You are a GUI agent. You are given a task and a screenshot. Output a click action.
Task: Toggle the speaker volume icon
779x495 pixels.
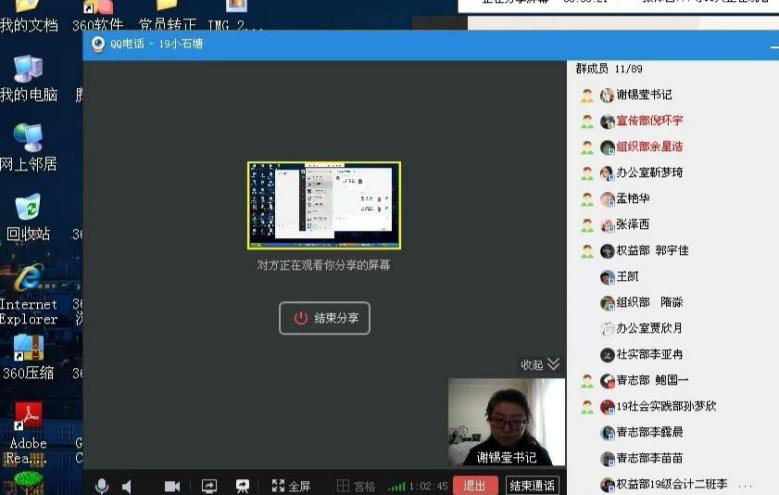[x=128, y=486]
